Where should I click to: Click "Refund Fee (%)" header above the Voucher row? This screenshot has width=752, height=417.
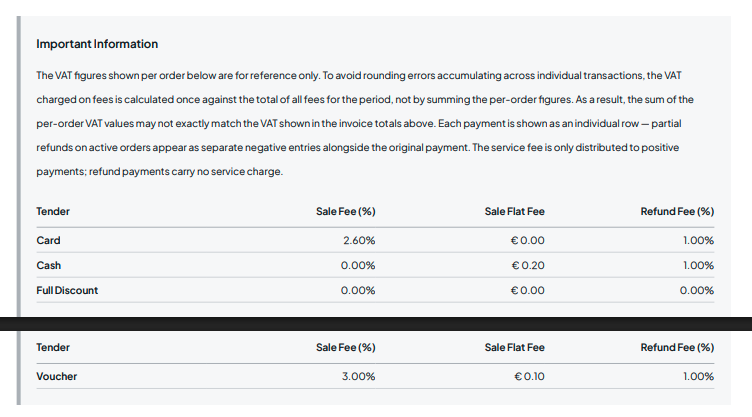pos(677,348)
